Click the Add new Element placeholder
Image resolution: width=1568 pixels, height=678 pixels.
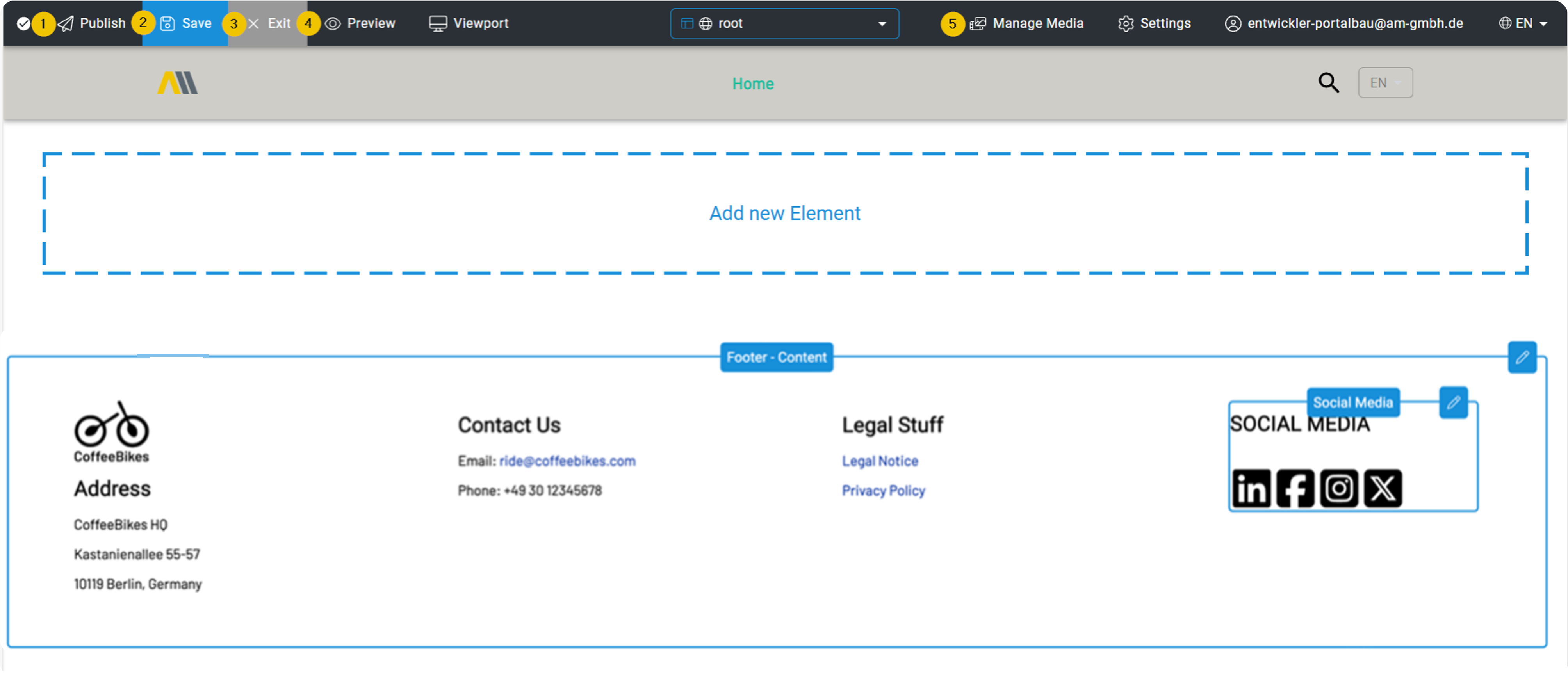pos(784,214)
